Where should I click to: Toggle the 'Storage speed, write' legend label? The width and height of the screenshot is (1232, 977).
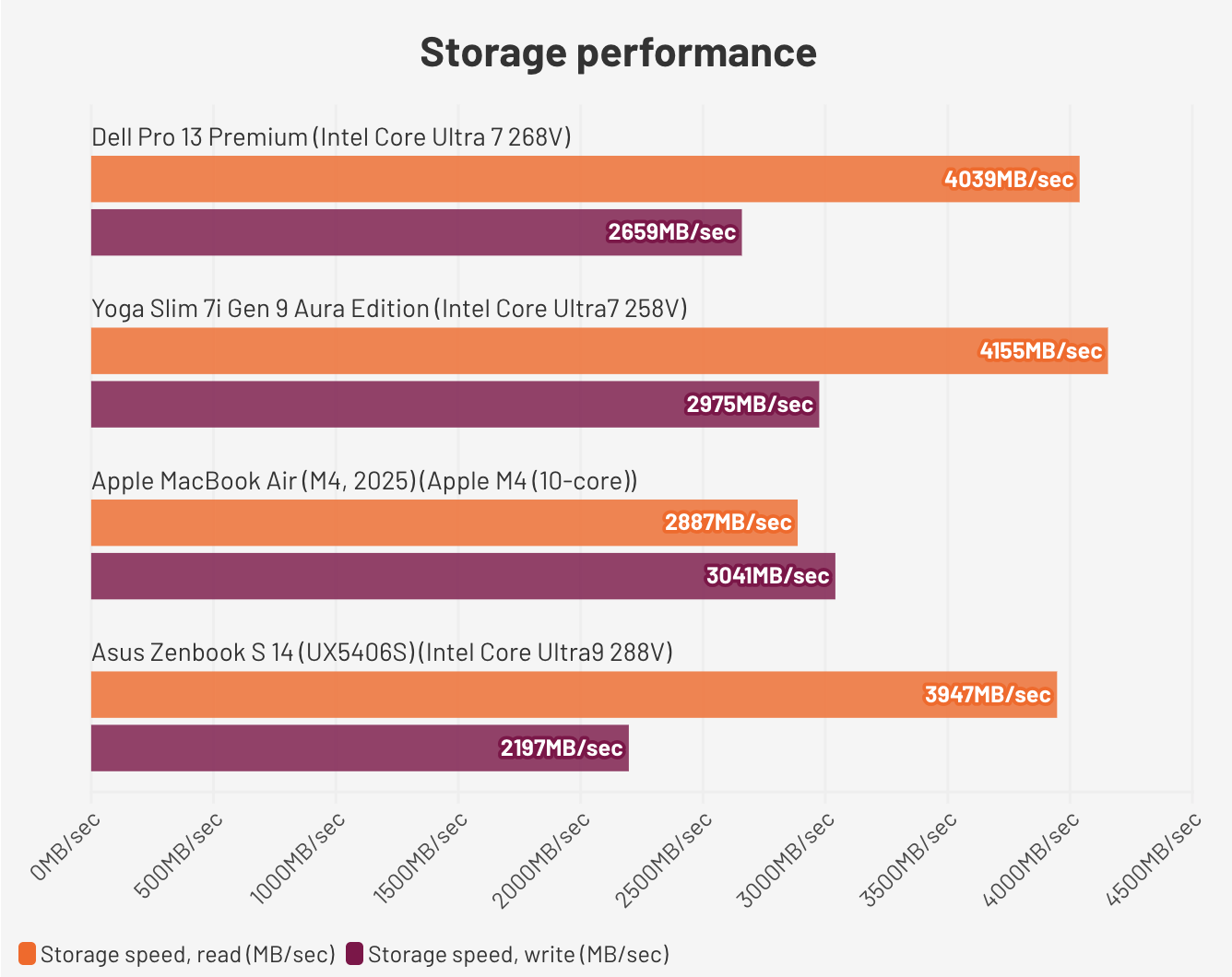(518, 954)
